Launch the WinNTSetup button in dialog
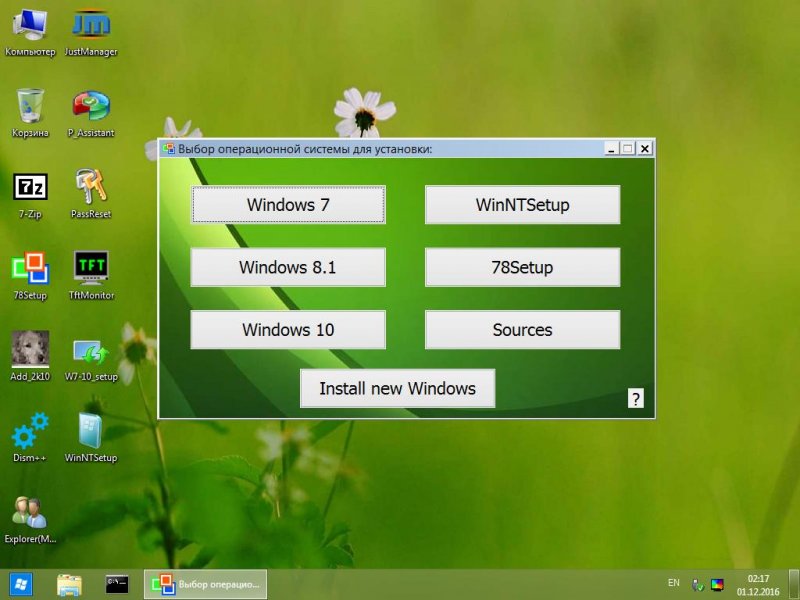800x600 pixels. [x=522, y=205]
